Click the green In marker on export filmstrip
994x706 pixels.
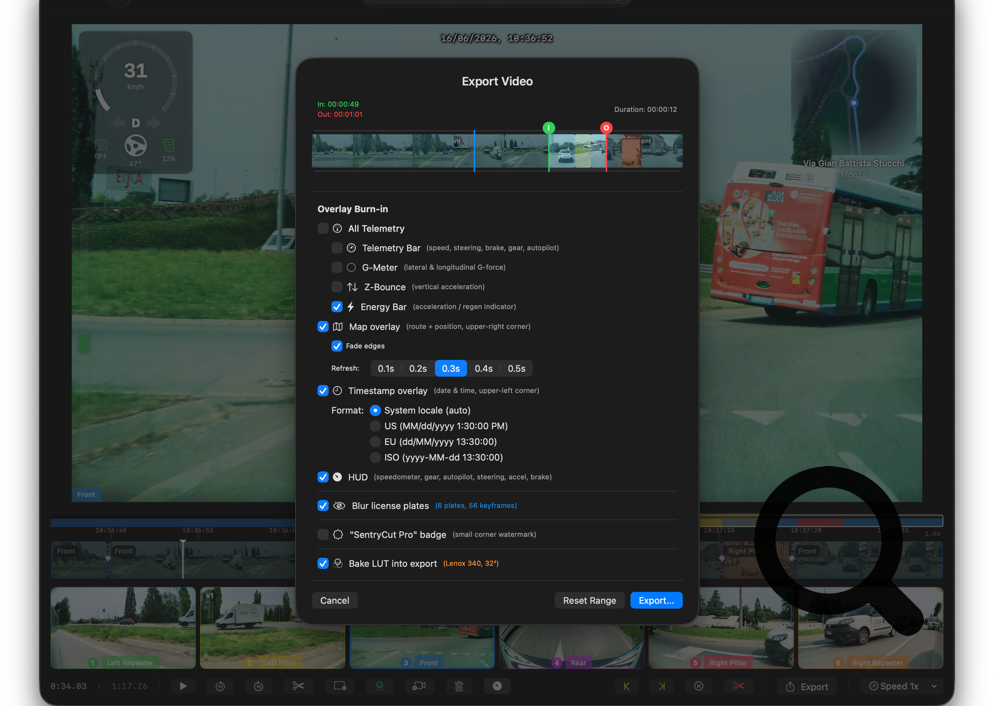pyautogui.click(x=549, y=128)
